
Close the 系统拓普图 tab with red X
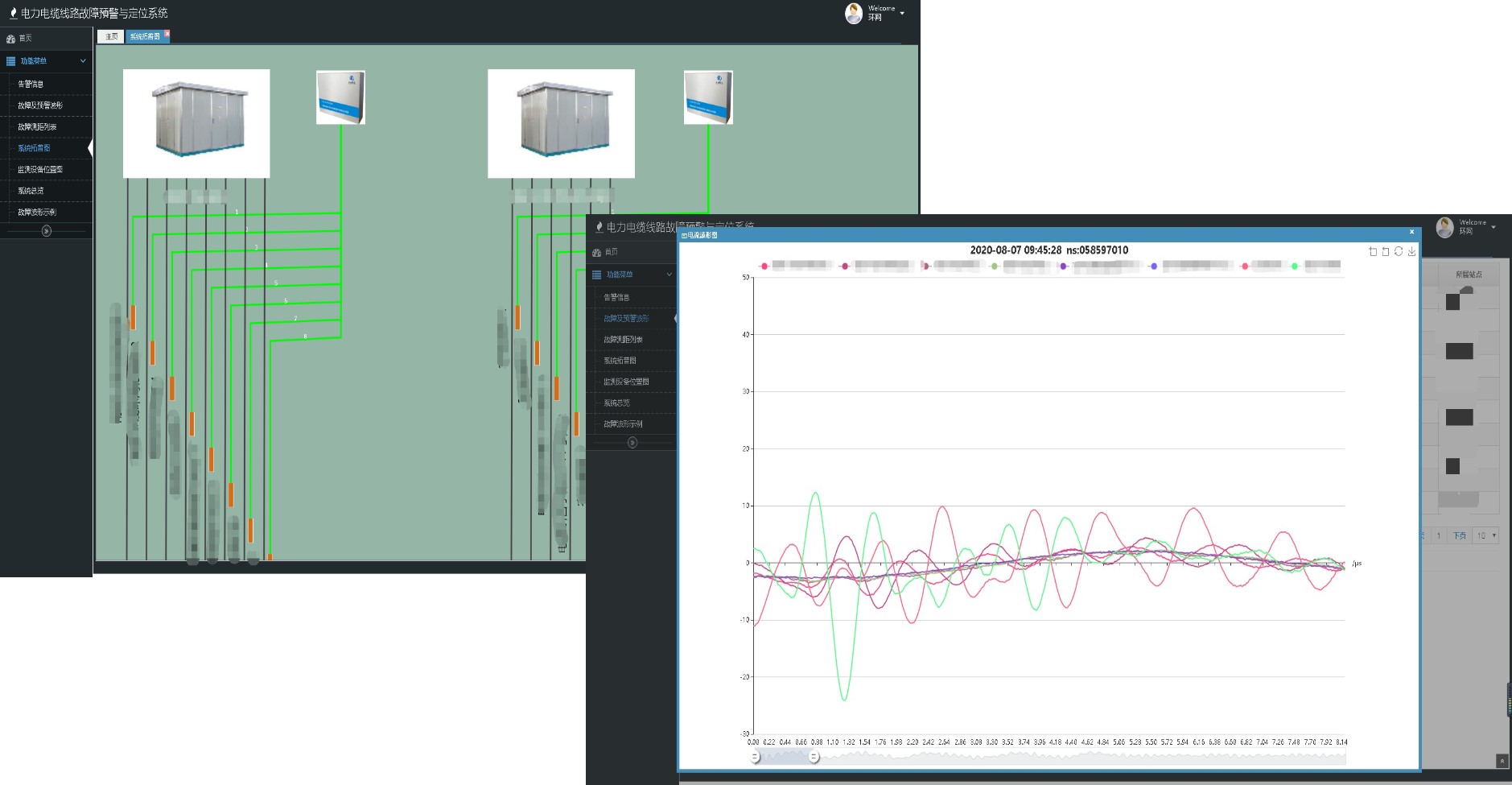tap(167, 34)
